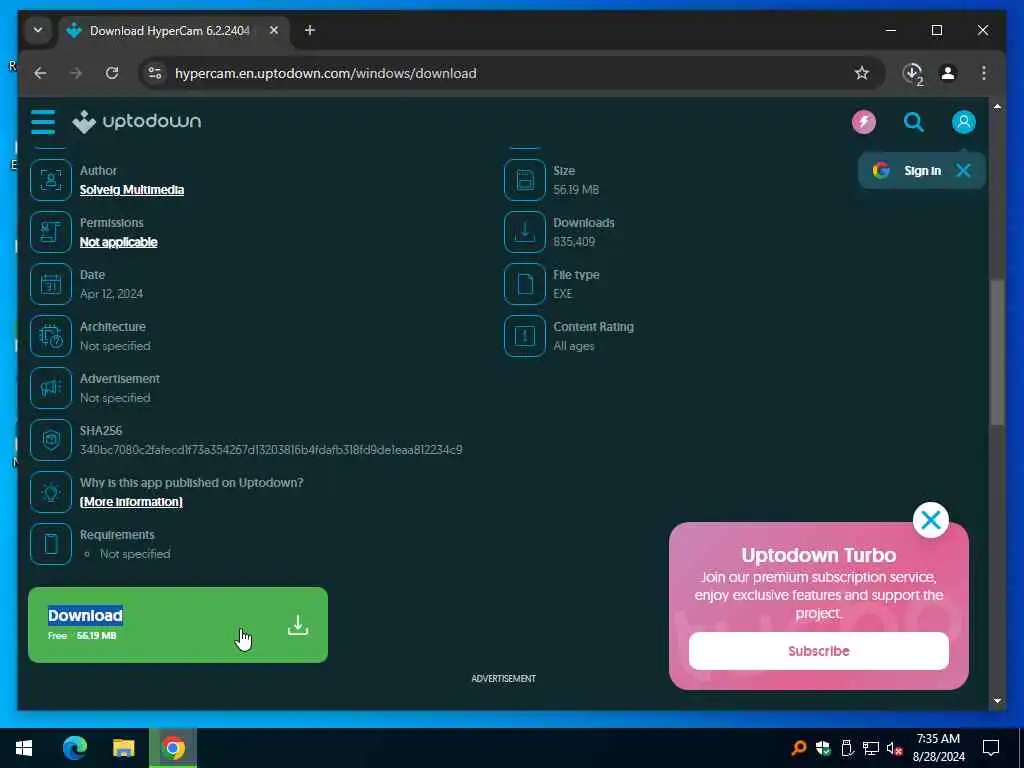Viewport: 1024px width, 768px height.
Task: Click the page scrollbar thumb
Action: [x=997, y=353]
